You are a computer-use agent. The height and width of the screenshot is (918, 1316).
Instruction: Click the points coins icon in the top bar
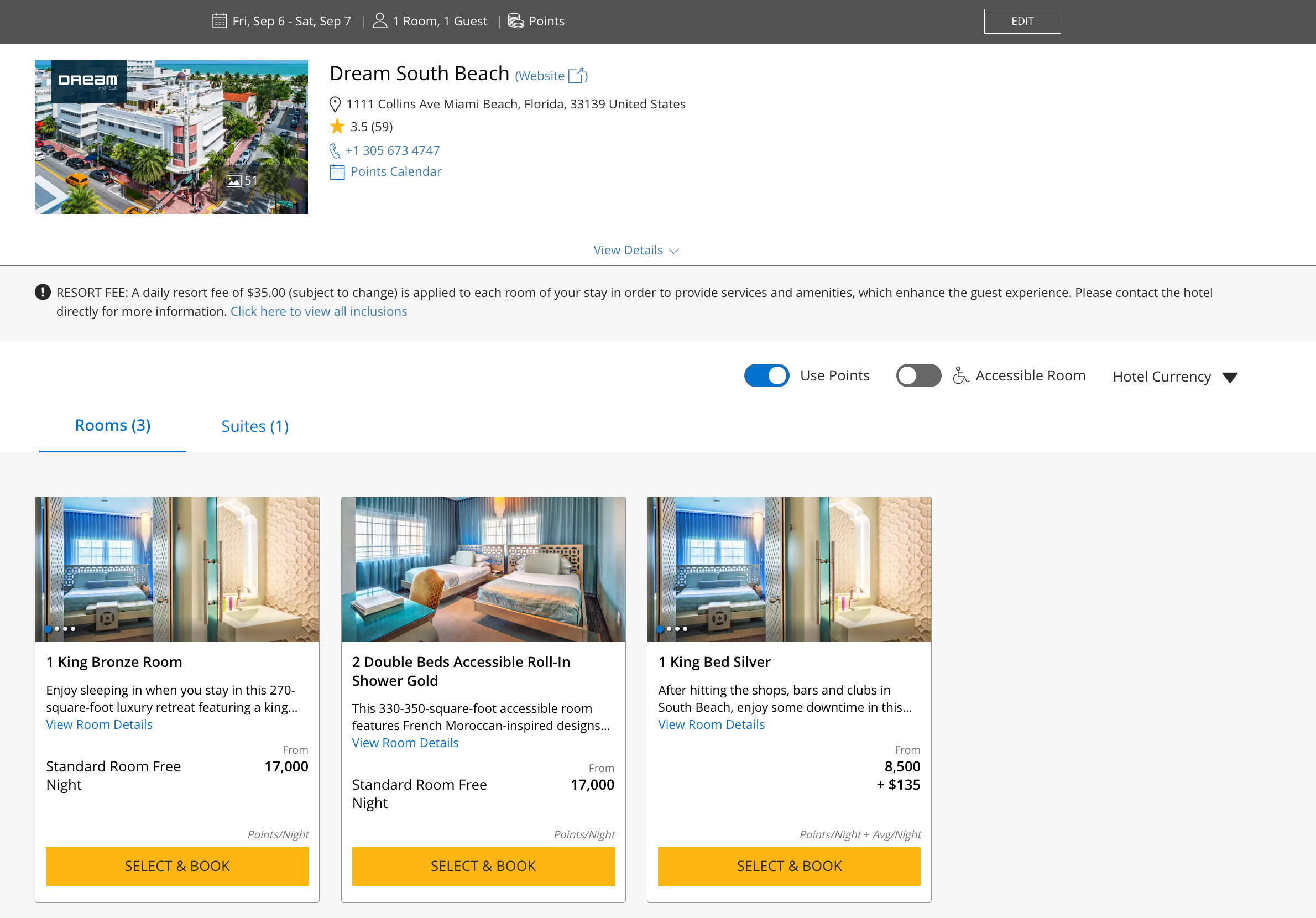(516, 21)
